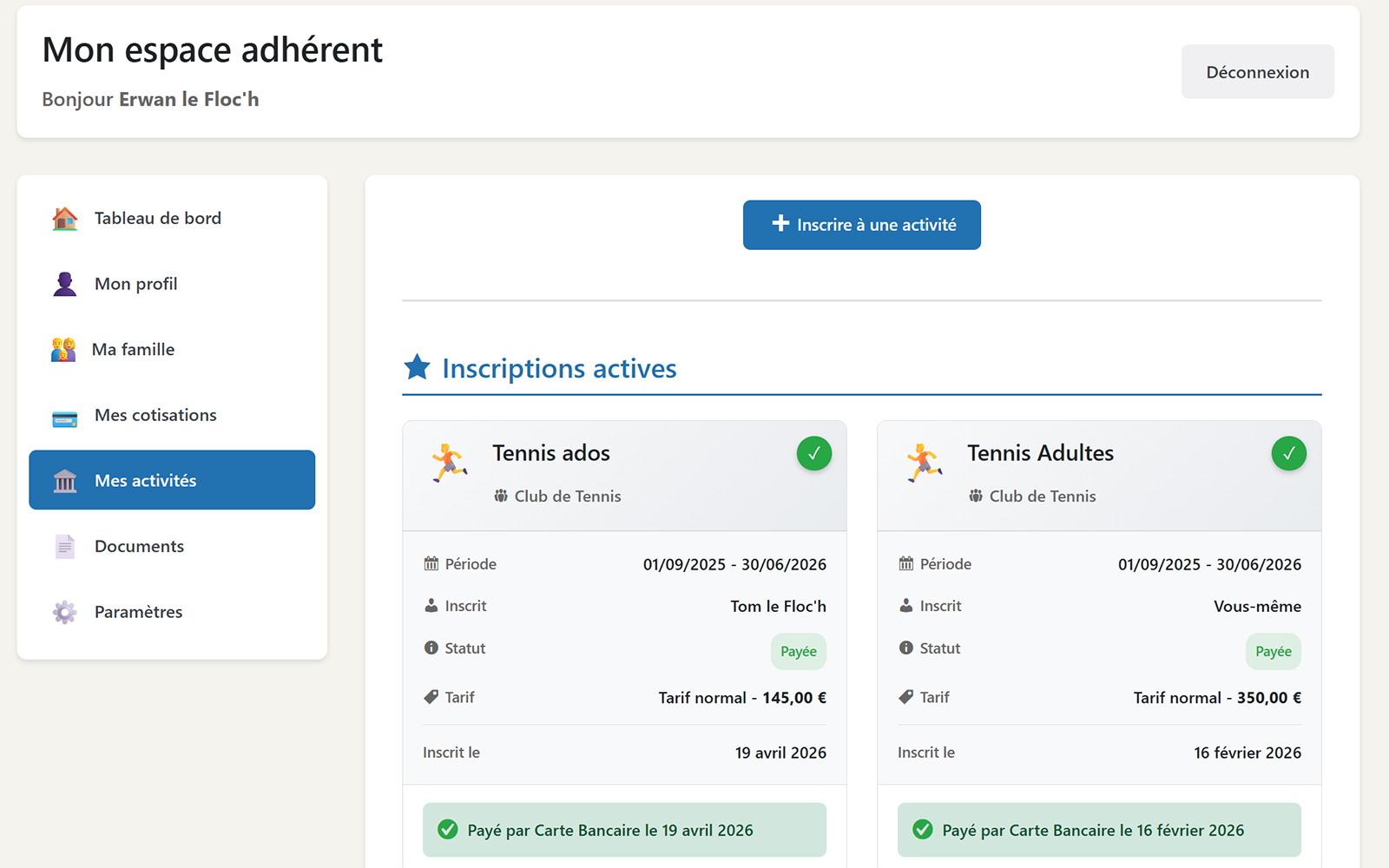The image size is (1389, 868).
Task: Click the green checkmark on Tennis ados card
Action: [814, 453]
